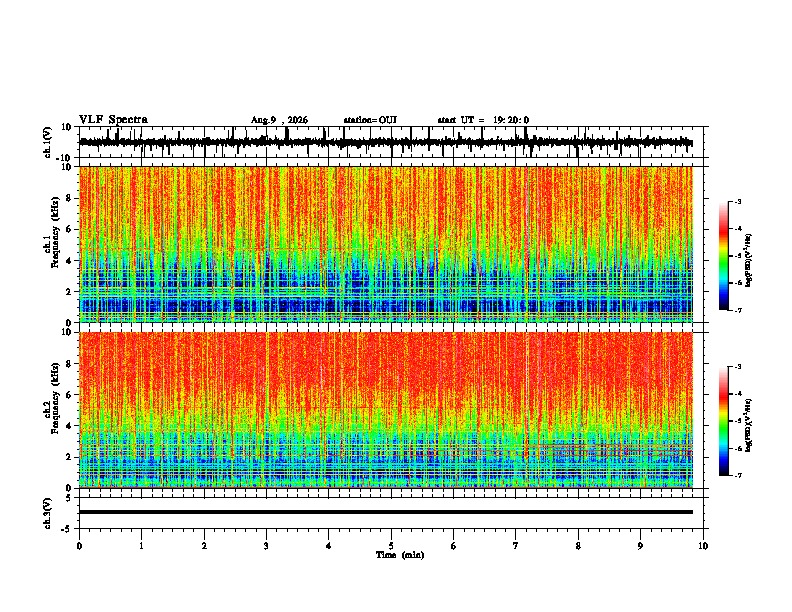Click the "ch.1(V)" waveform axis label
Screen dimensions: 792x612
[x=48, y=142]
